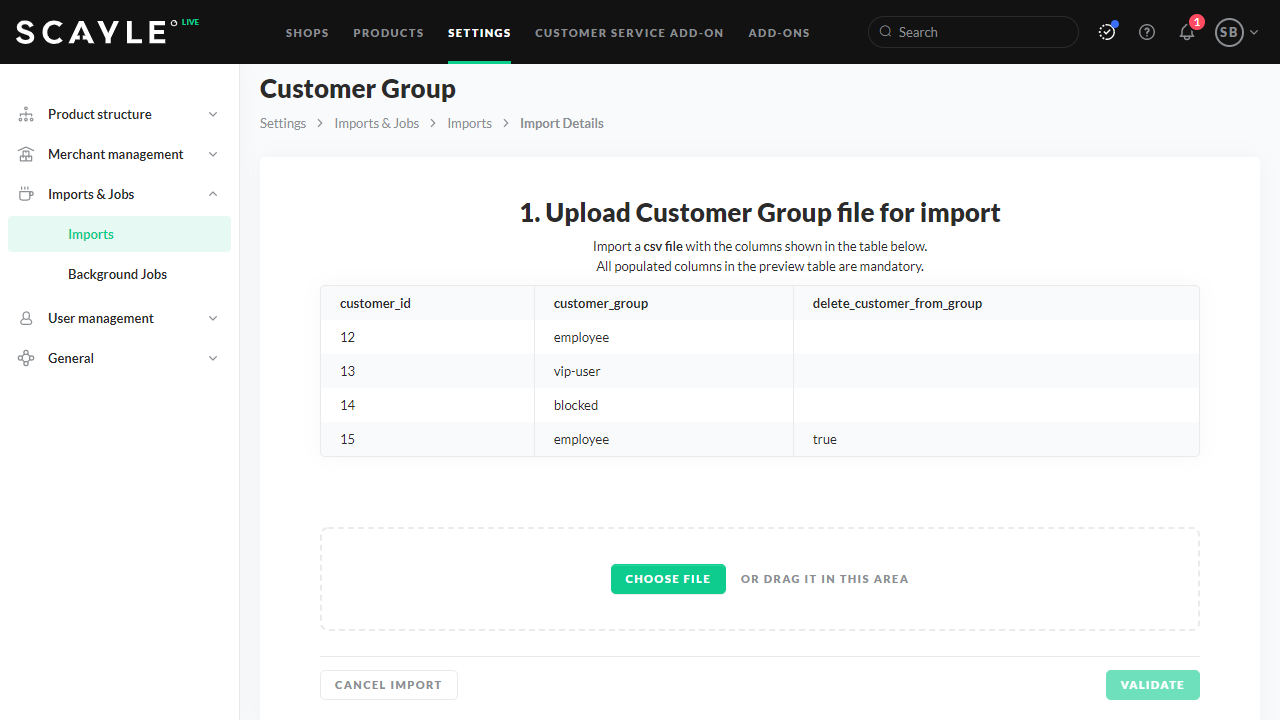Click the Product structure hierarchy icon
Viewport: 1280px width, 720px height.
(26, 115)
